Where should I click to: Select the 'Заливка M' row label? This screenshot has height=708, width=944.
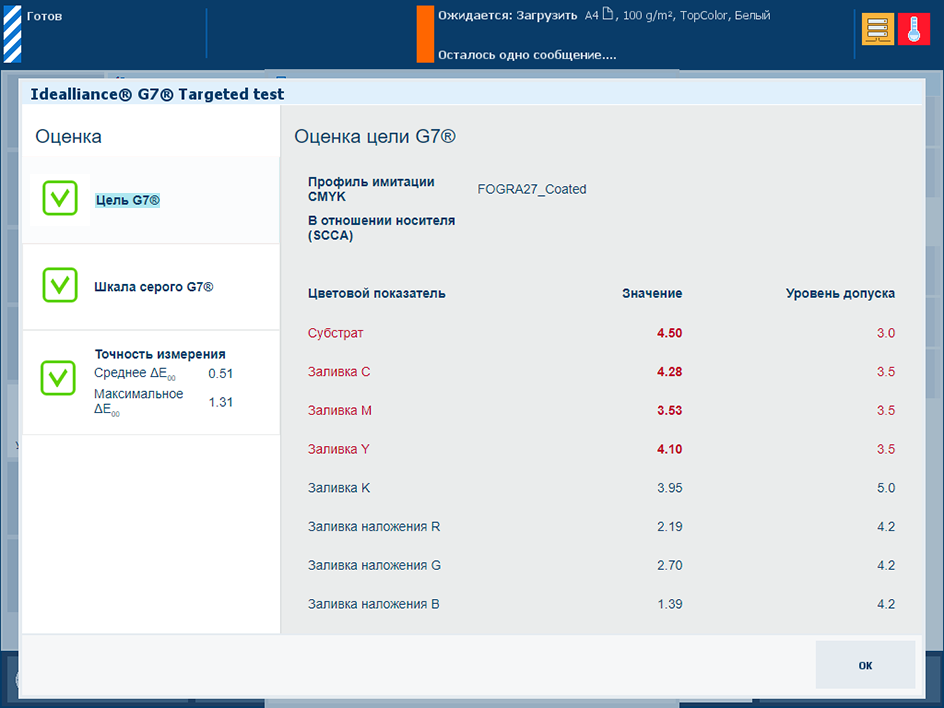click(x=340, y=410)
